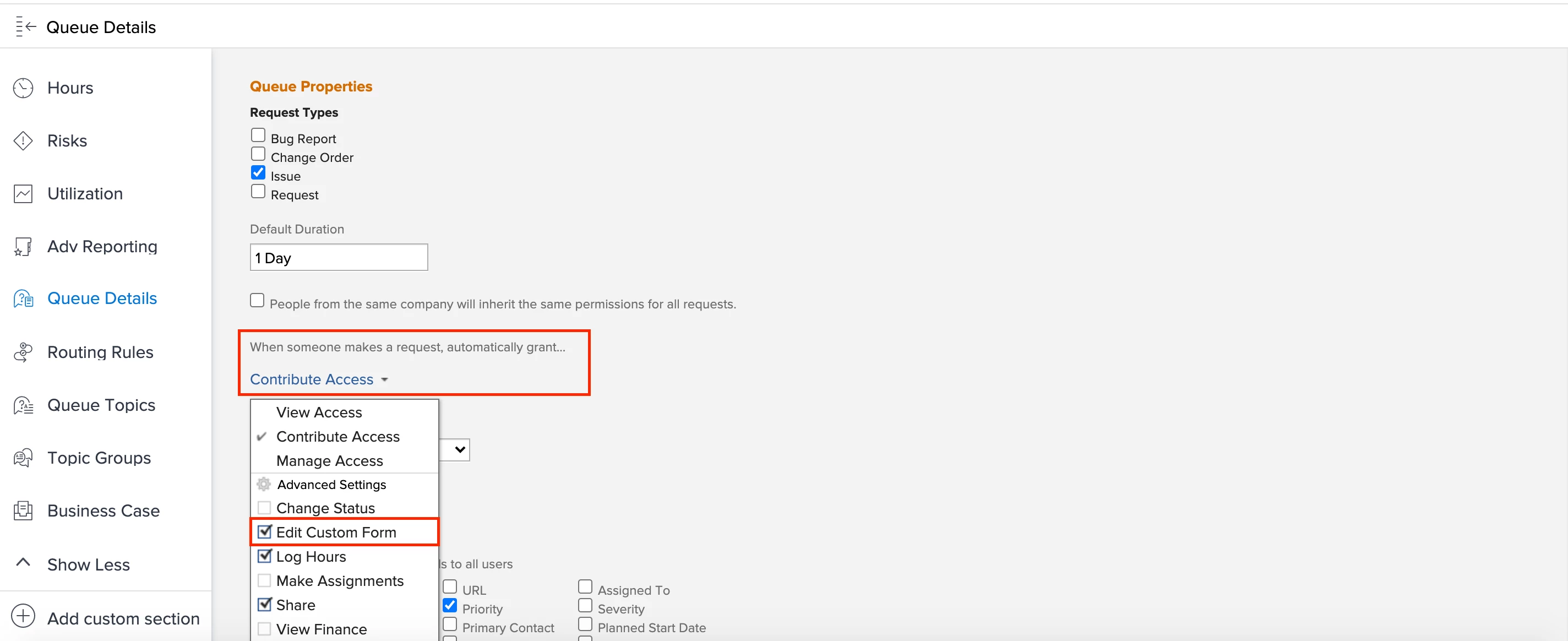Click the Queue Topics sidebar icon
1568x641 pixels.
pyautogui.click(x=23, y=405)
